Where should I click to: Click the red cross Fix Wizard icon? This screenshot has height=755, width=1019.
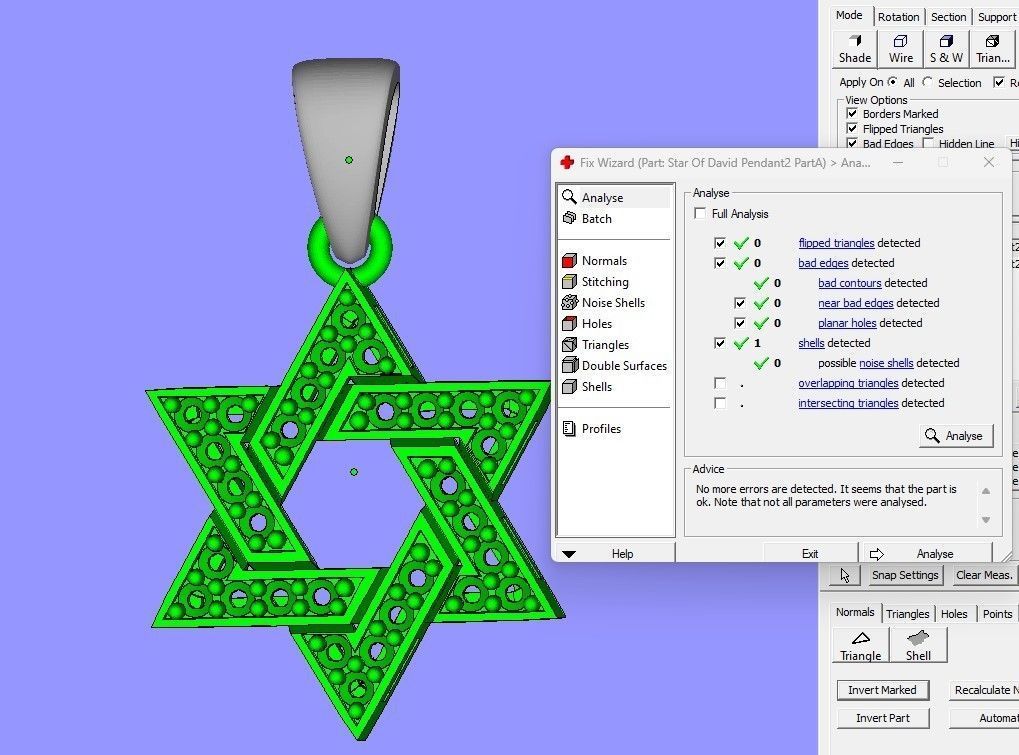click(x=567, y=162)
